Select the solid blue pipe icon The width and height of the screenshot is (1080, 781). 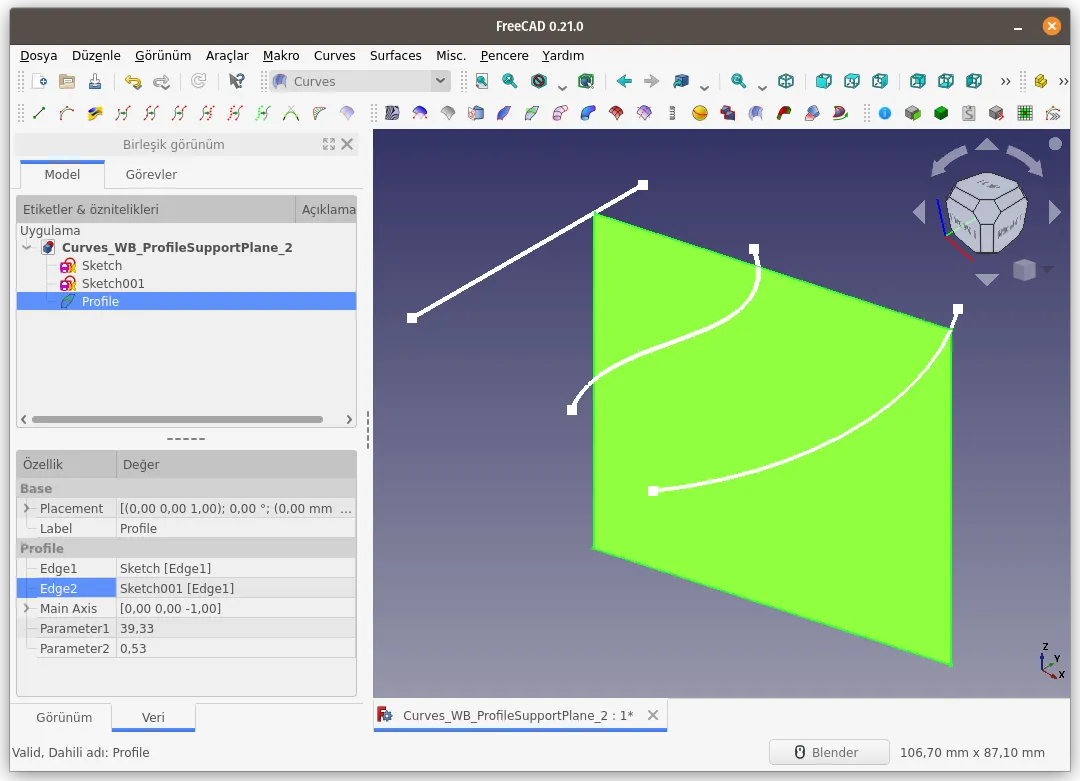[588, 113]
